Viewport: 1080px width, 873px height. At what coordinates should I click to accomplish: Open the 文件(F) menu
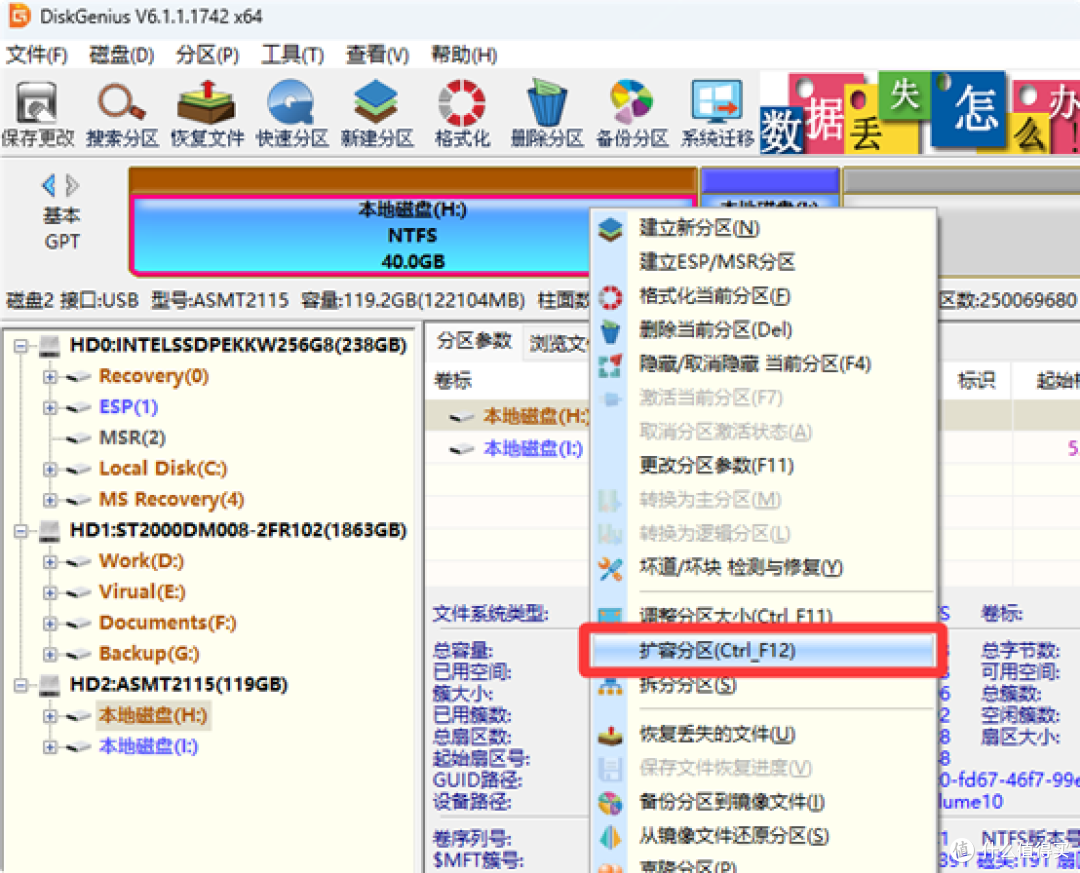37,54
